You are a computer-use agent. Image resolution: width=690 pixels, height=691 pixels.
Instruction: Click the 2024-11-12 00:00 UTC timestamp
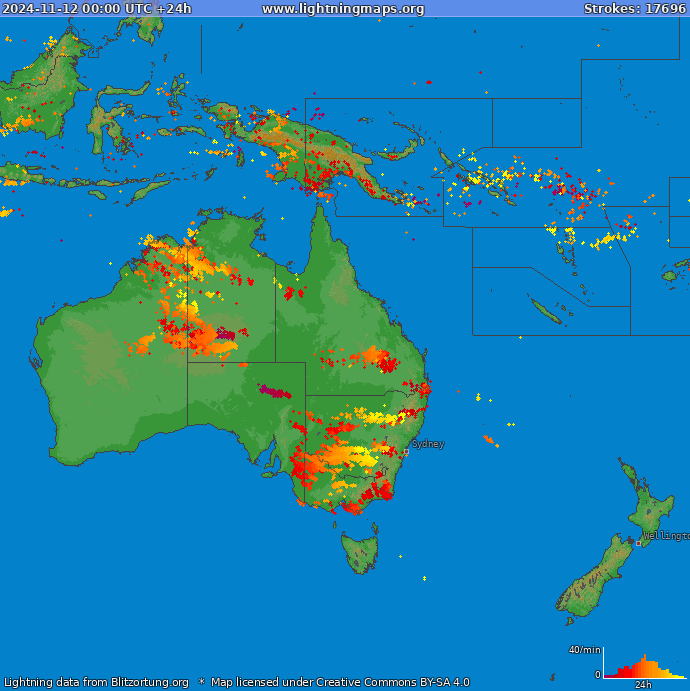click(x=97, y=9)
